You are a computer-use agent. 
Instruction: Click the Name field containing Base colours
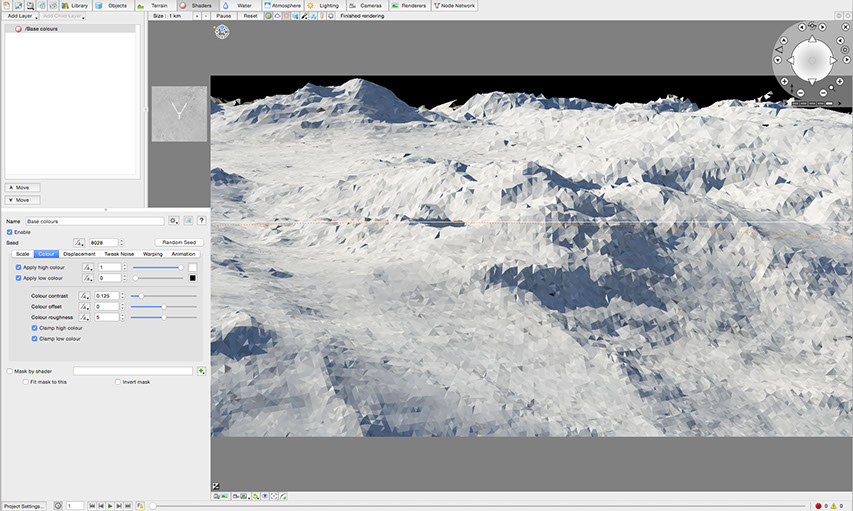click(94, 221)
